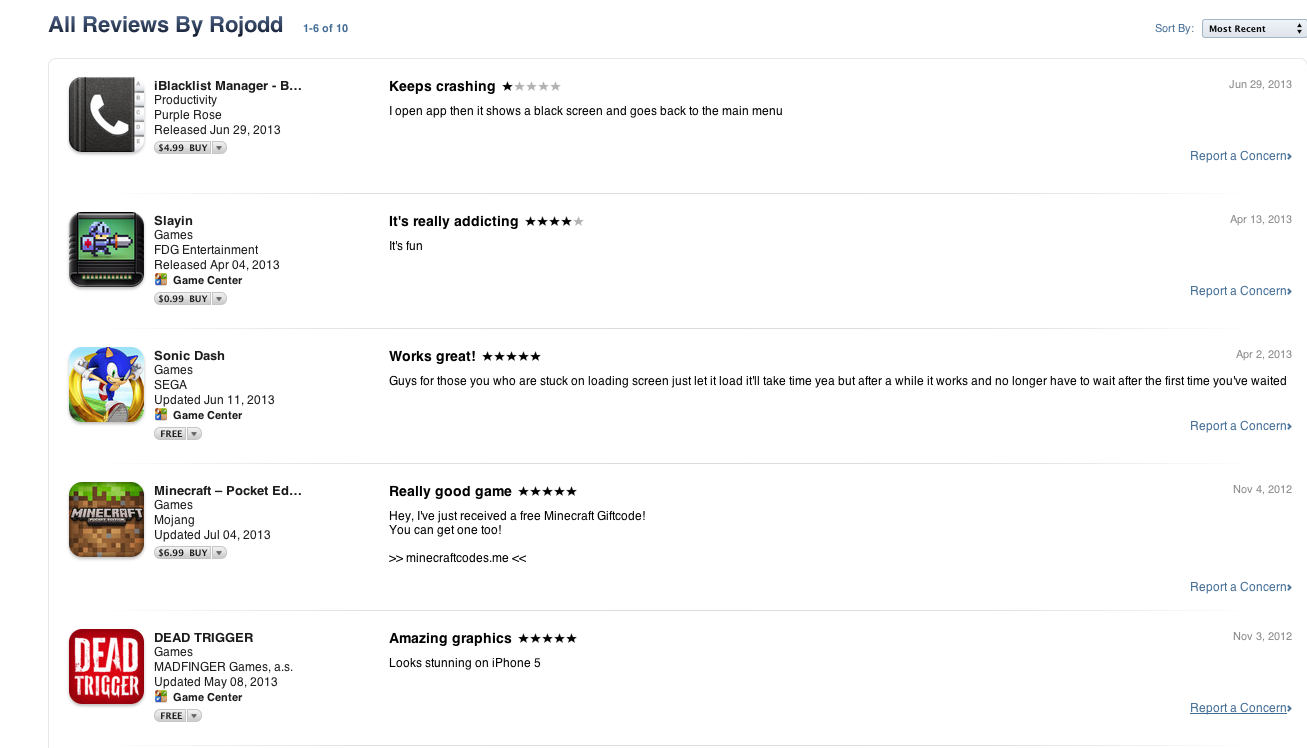This screenshot has width=1307, height=748.
Task: Expand arrow beside Sonic Dash FREE button
Action: pos(194,434)
